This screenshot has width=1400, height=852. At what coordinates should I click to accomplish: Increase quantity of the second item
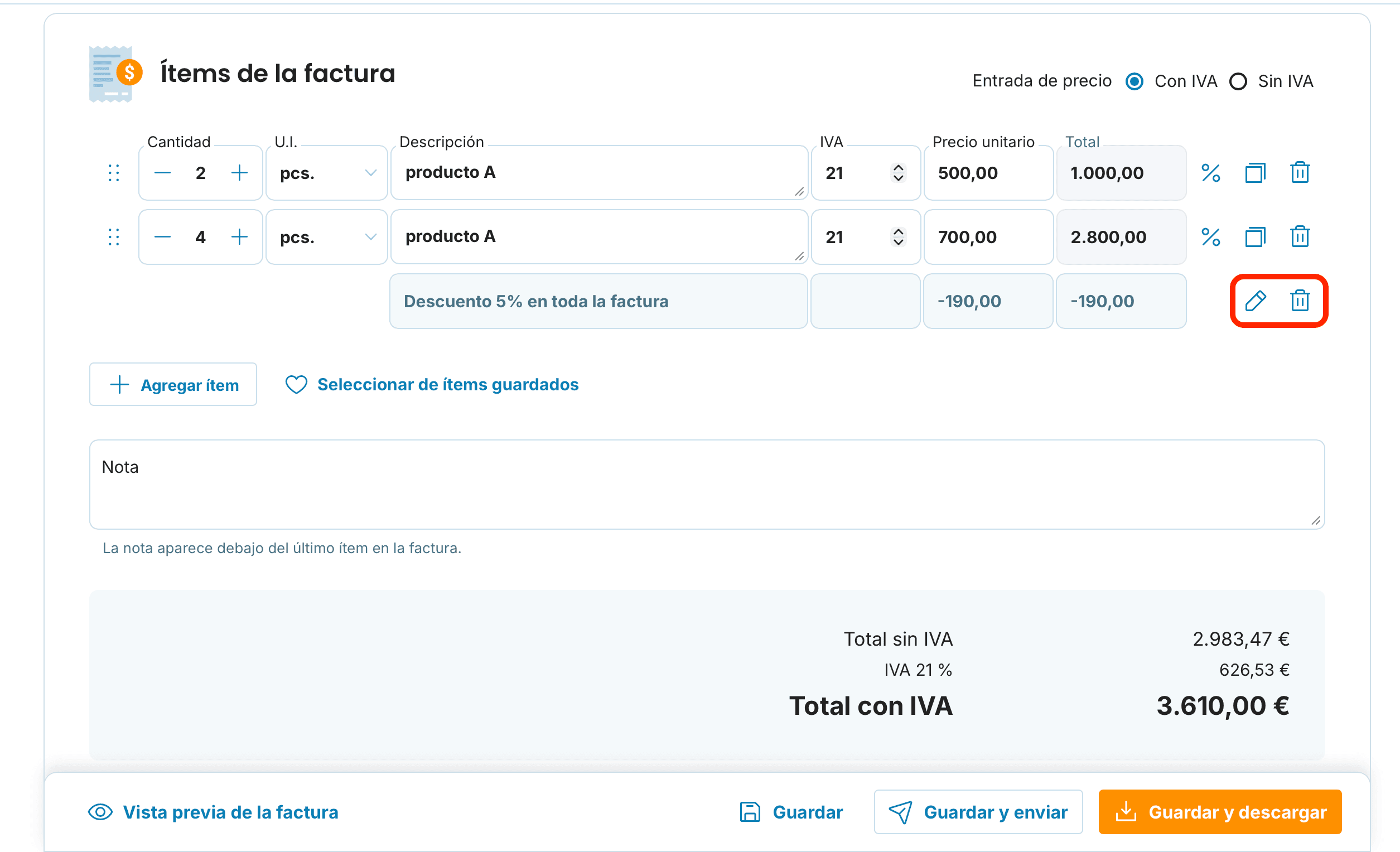pos(240,237)
